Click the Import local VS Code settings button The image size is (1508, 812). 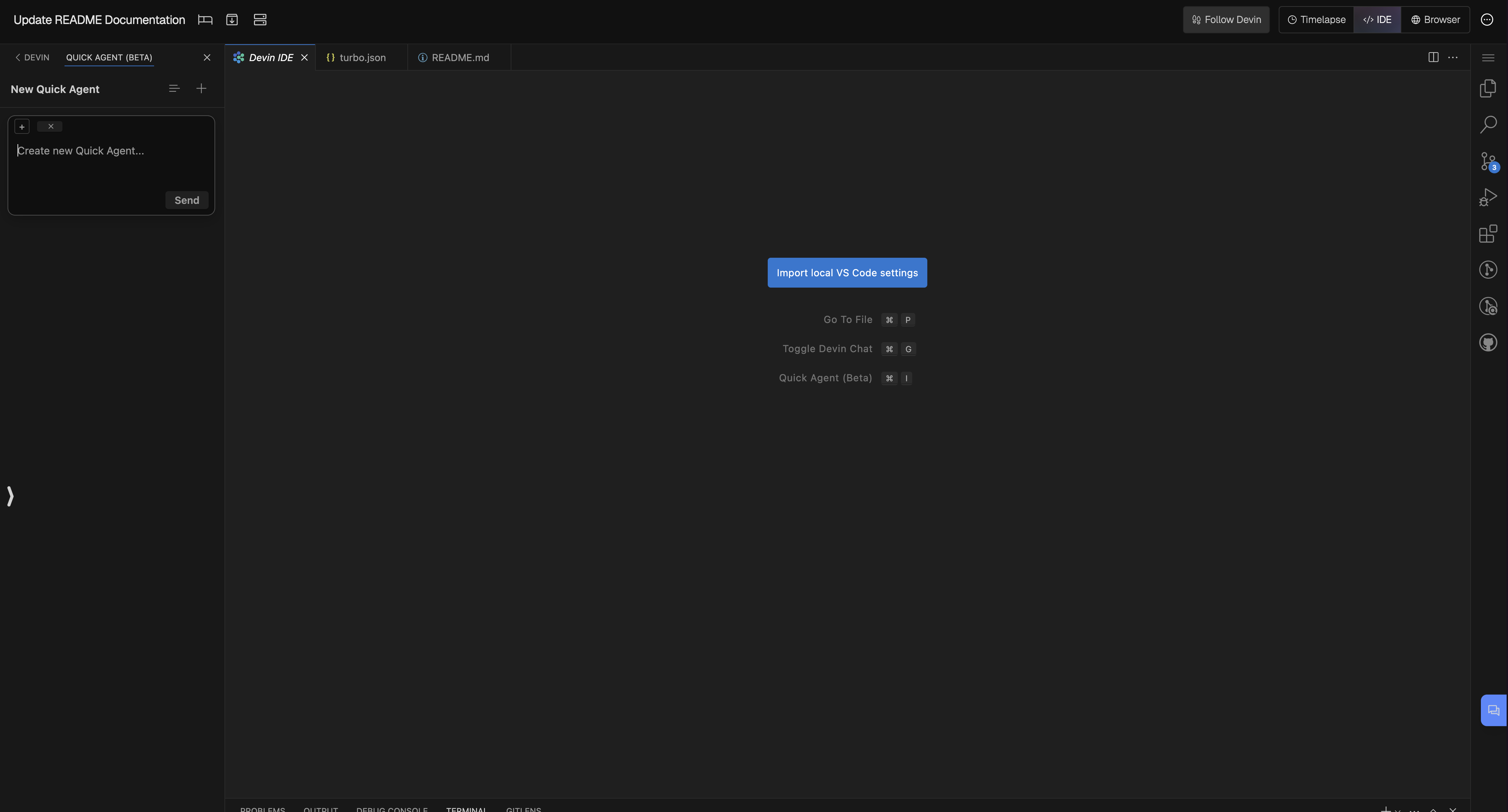click(847, 272)
